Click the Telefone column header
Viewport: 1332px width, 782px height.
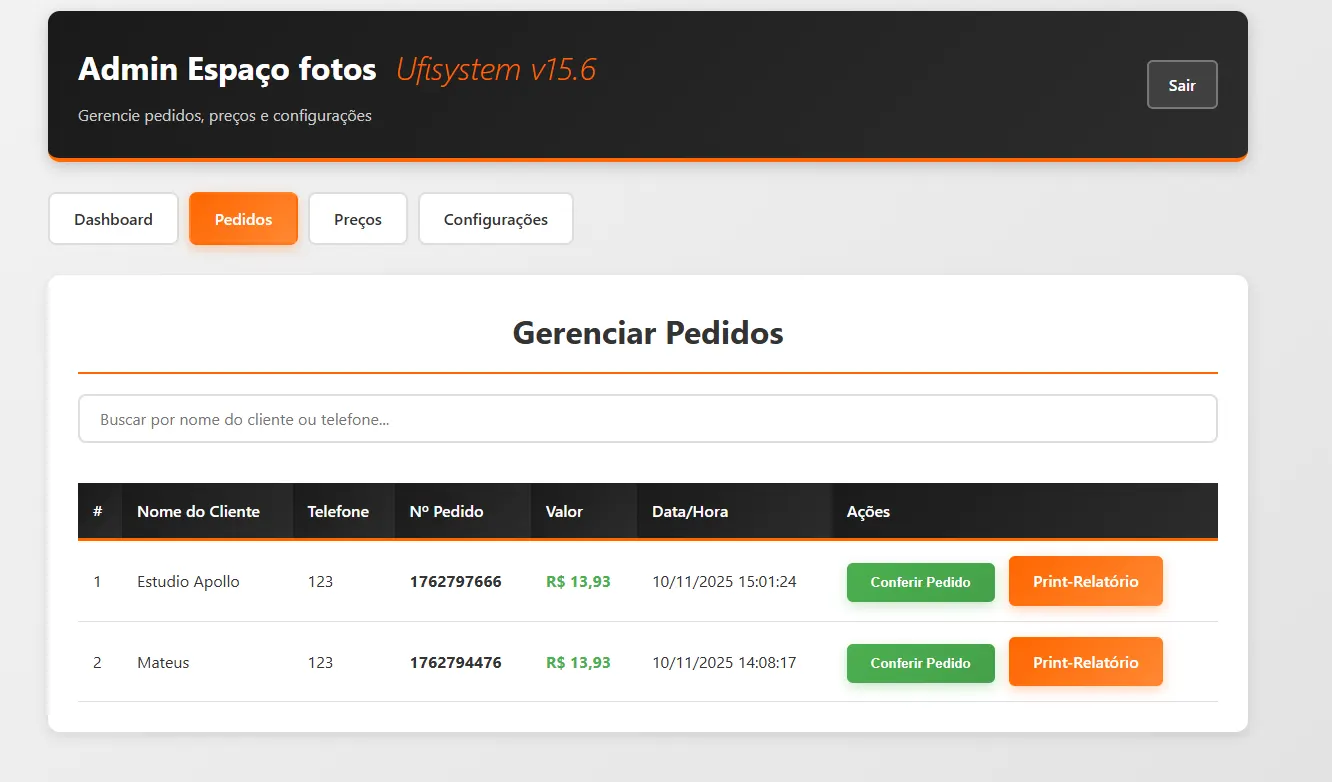338,512
